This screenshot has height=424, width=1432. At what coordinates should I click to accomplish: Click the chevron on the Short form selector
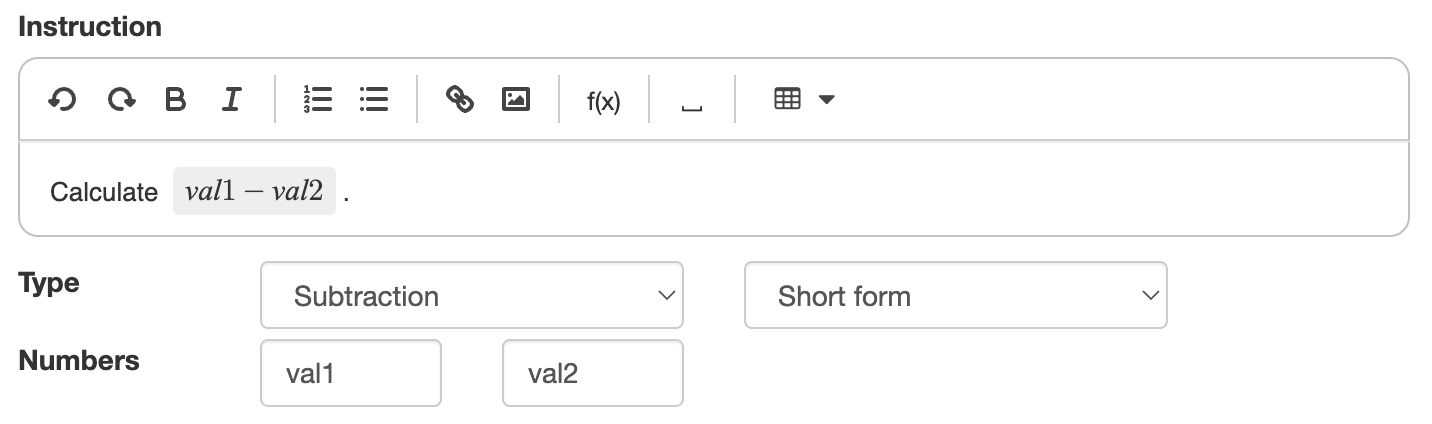coord(1149,295)
